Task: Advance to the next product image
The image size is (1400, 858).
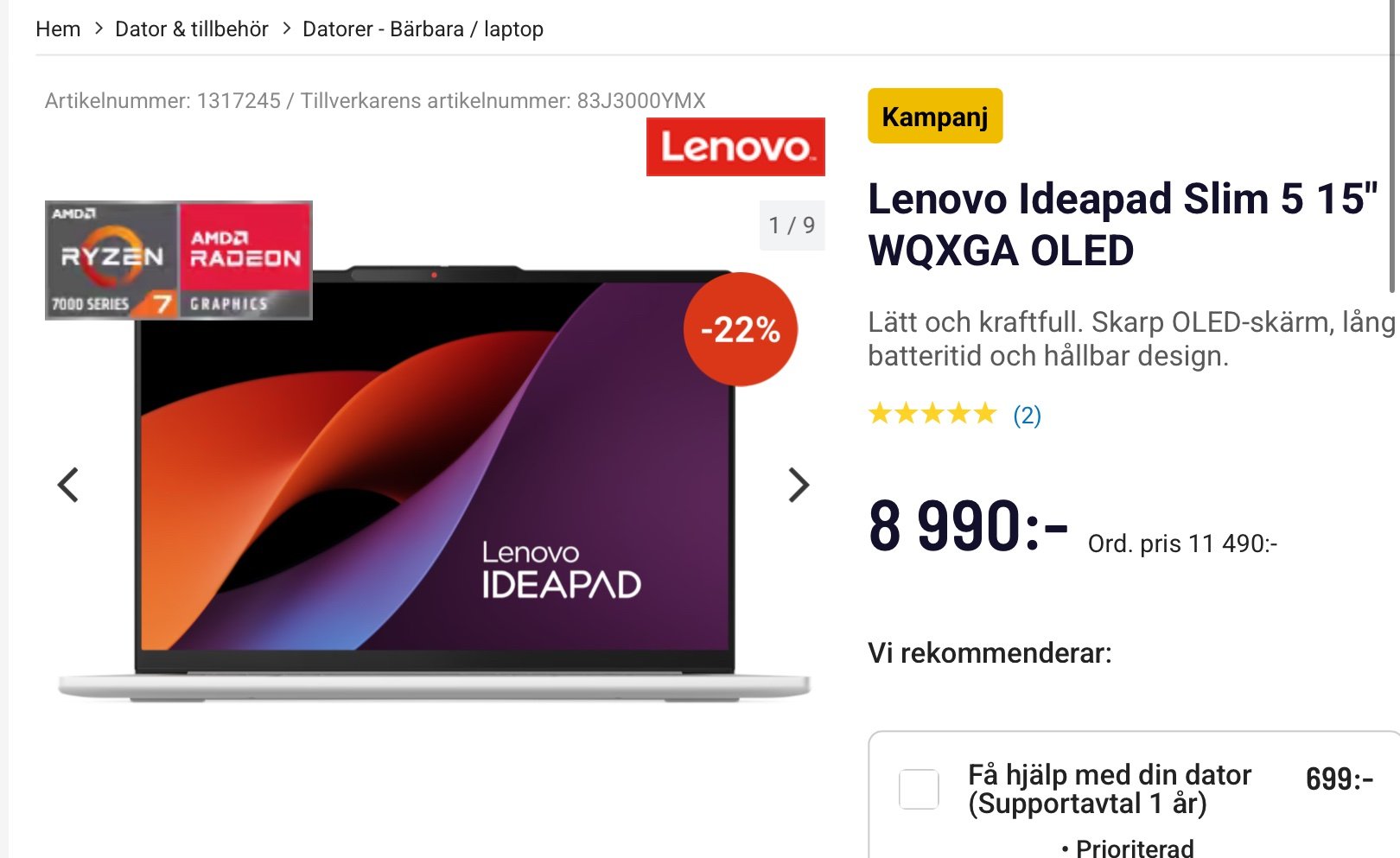Action: (x=799, y=485)
